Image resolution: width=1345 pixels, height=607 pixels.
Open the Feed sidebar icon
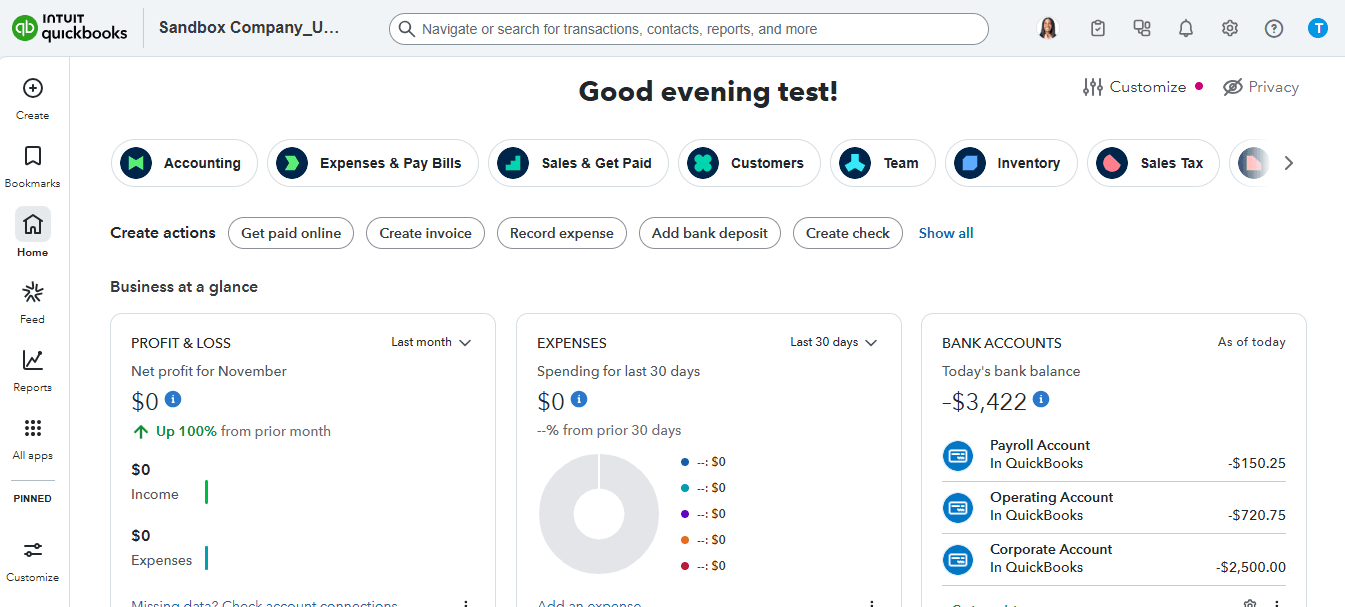coord(33,293)
